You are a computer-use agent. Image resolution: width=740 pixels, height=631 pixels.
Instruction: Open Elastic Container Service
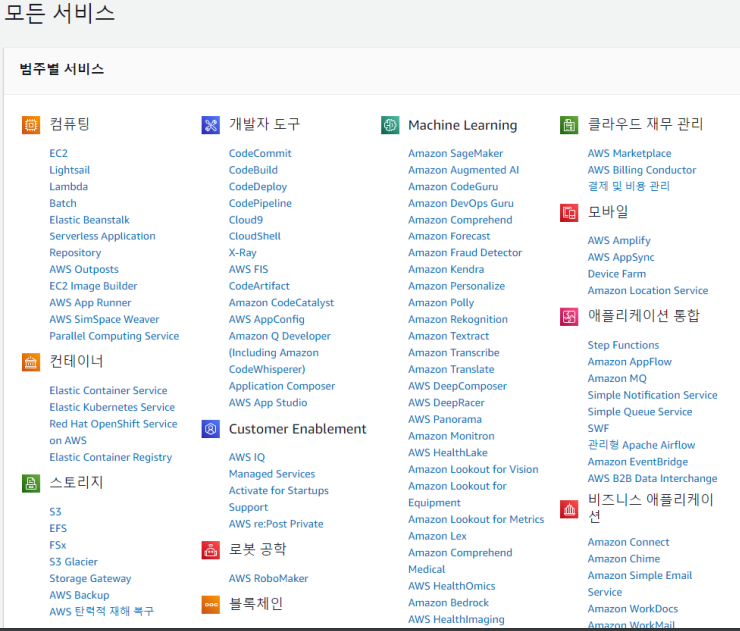tap(108, 390)
